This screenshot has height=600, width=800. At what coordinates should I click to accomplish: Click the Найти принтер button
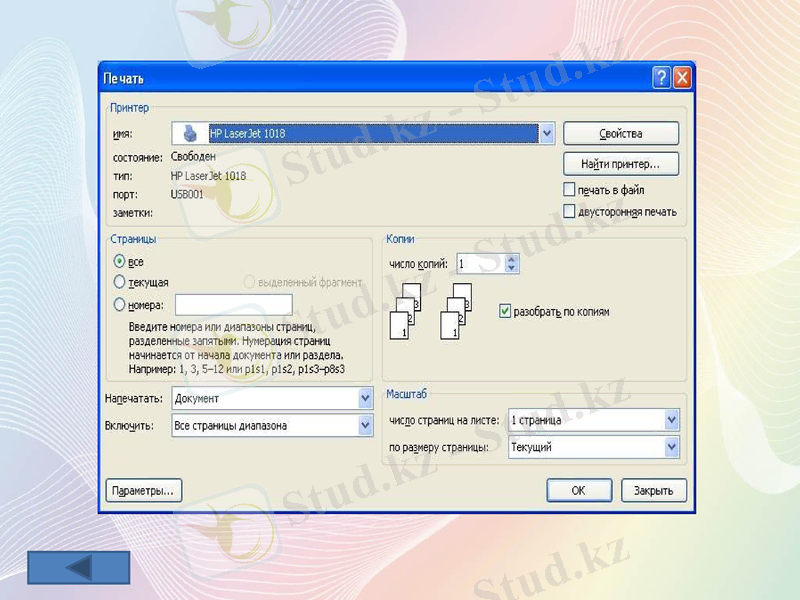coord(621,164)
